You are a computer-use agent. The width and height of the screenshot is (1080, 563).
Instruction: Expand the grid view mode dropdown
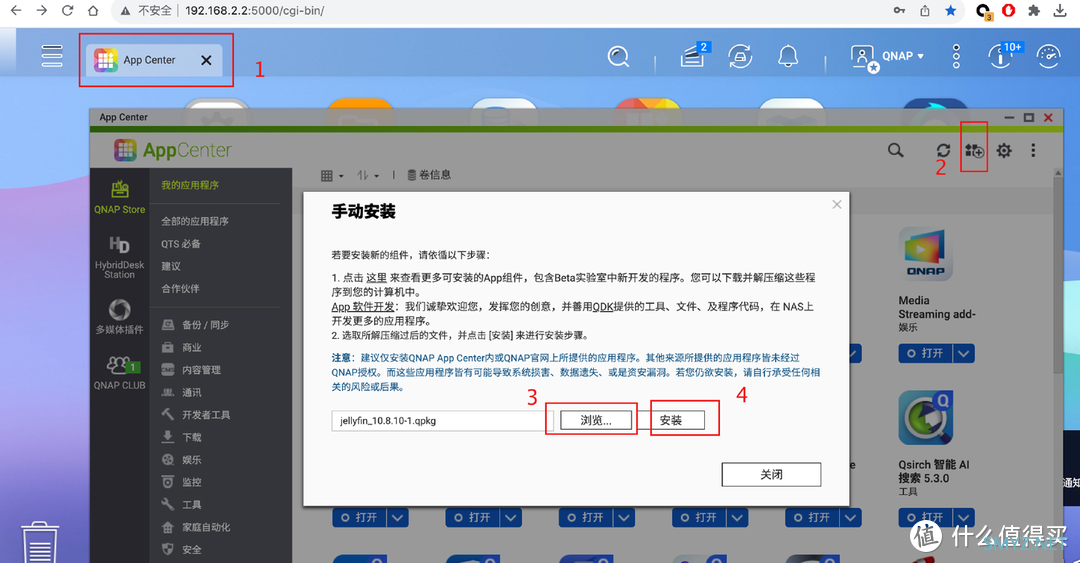[332, 176]
